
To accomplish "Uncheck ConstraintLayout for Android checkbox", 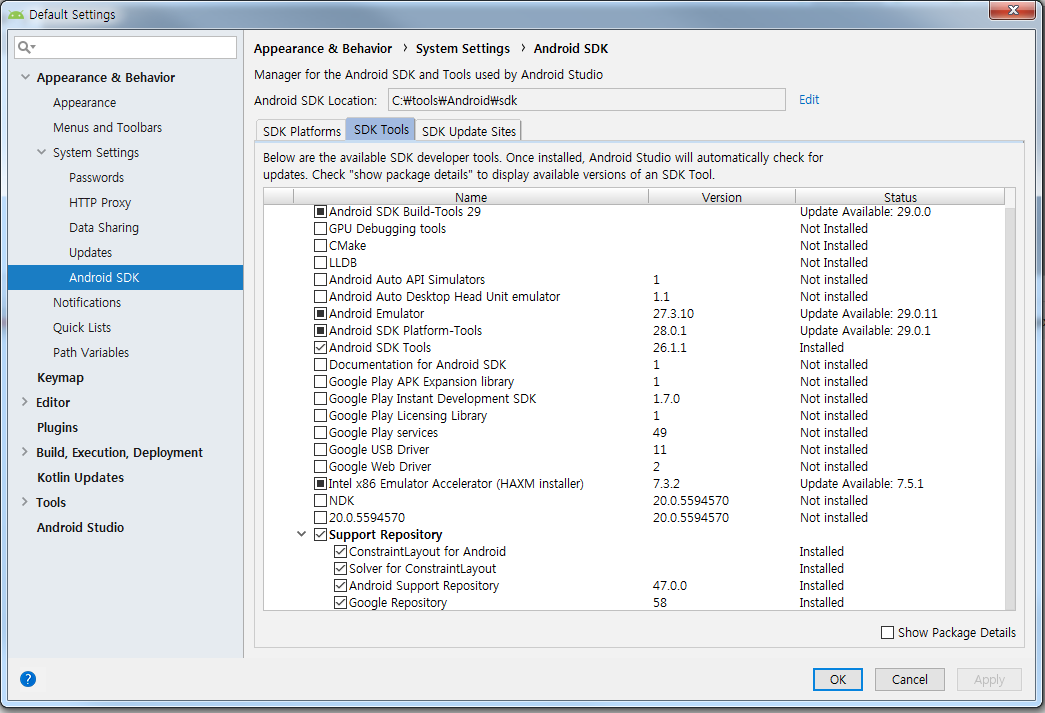I will tap(341, 552).
